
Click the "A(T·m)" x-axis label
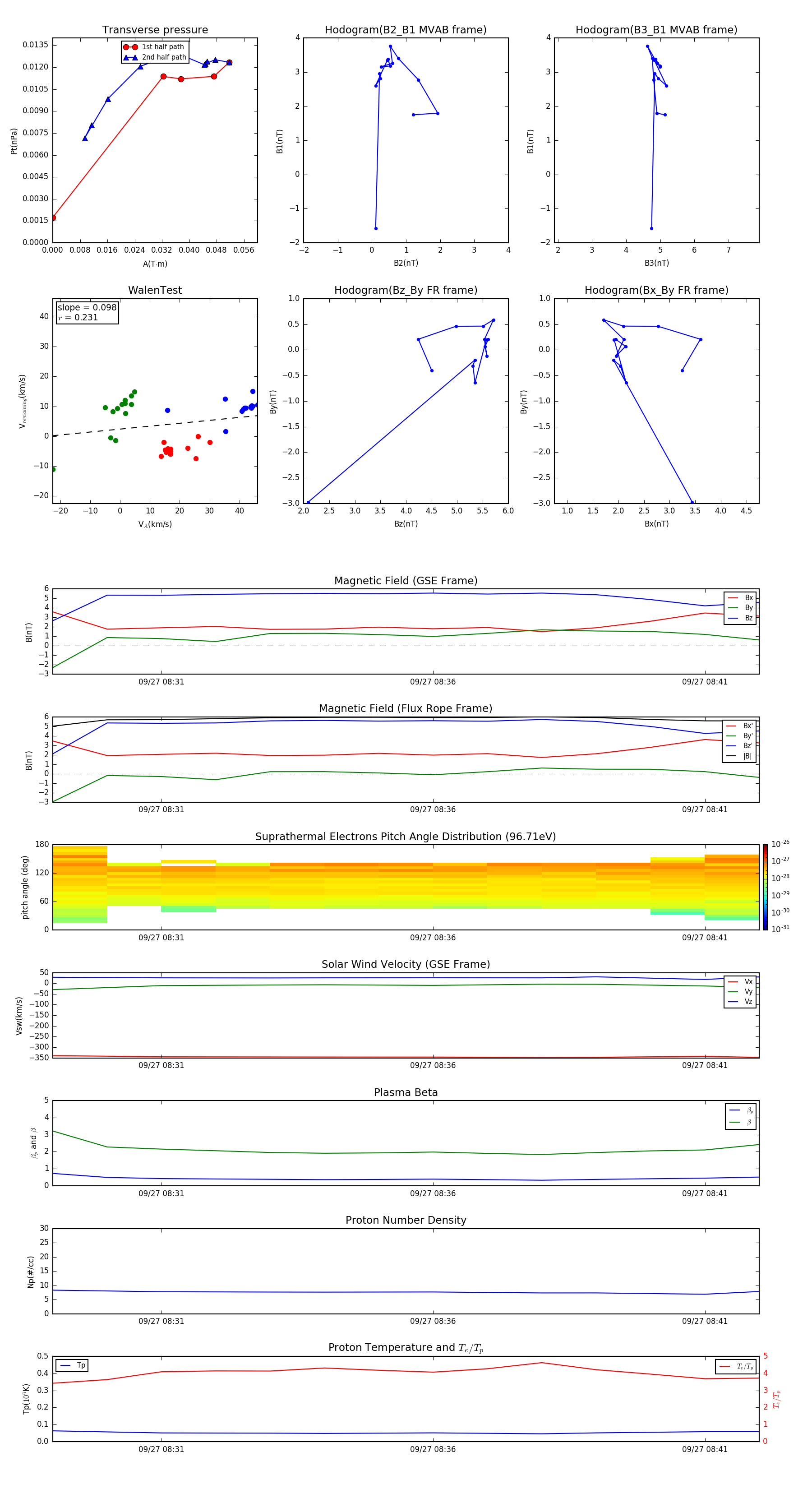pos(155,264)
